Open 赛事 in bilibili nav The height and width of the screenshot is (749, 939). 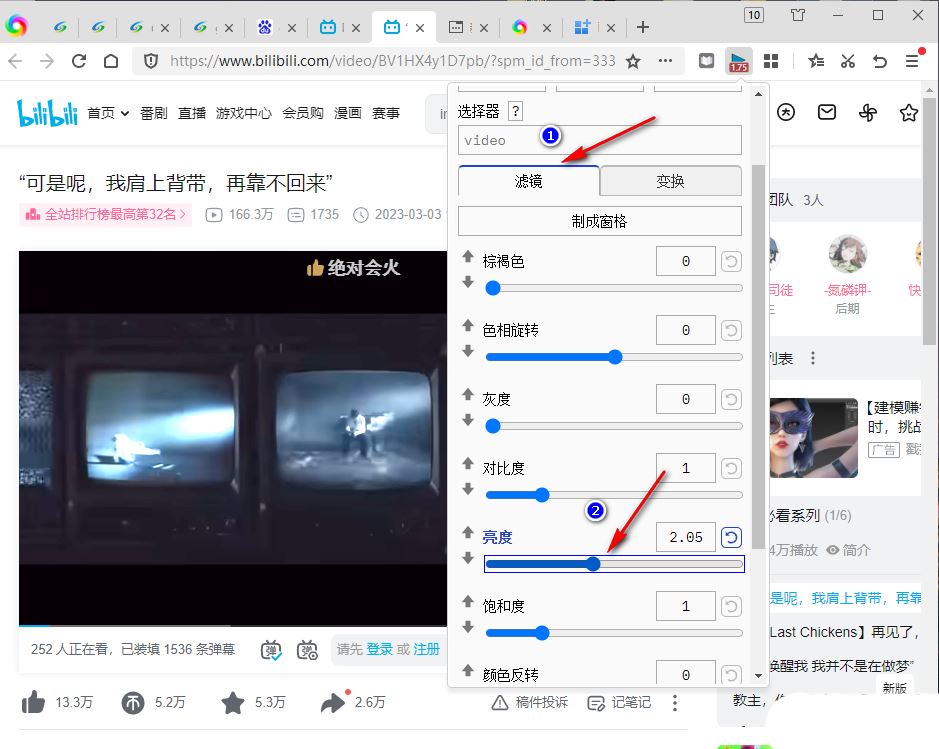pos(386,113)
